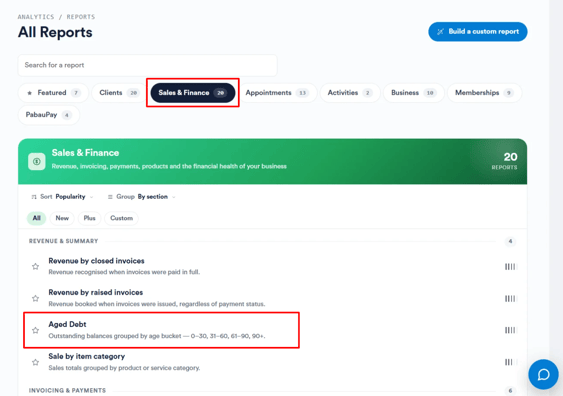Click the Search for a report field

pos(147,65)
